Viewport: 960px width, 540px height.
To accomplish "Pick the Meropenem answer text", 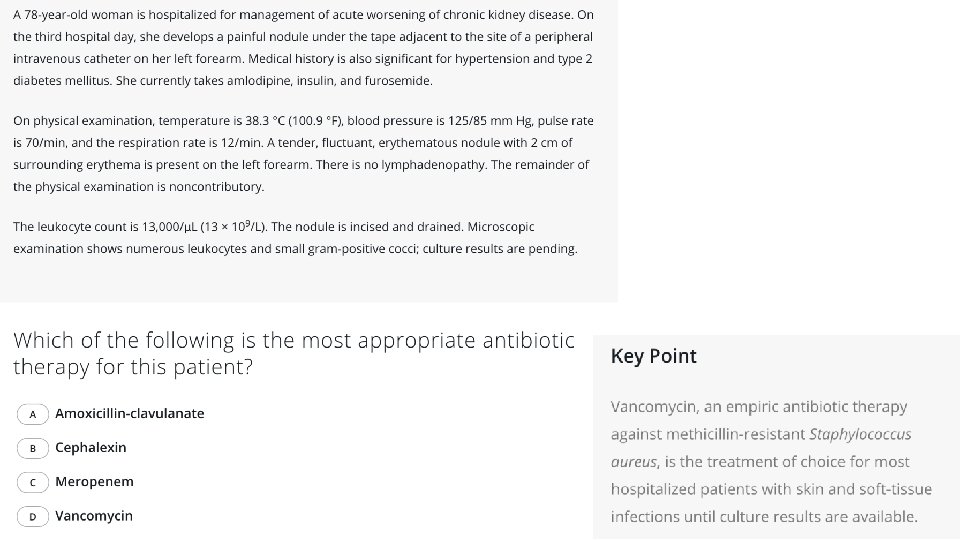I will point(94,482).
